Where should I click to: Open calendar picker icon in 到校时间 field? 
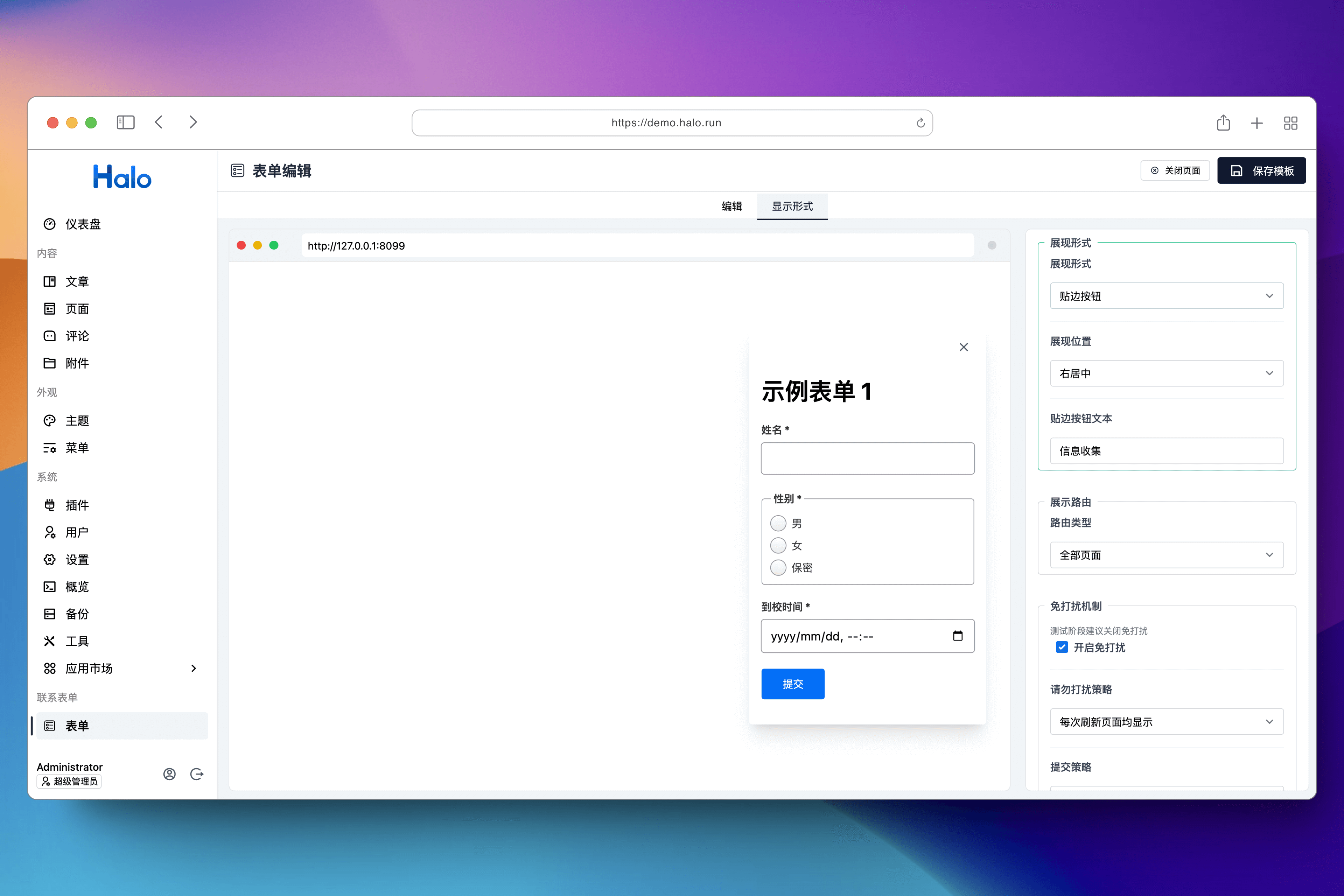tap(958, 636)
